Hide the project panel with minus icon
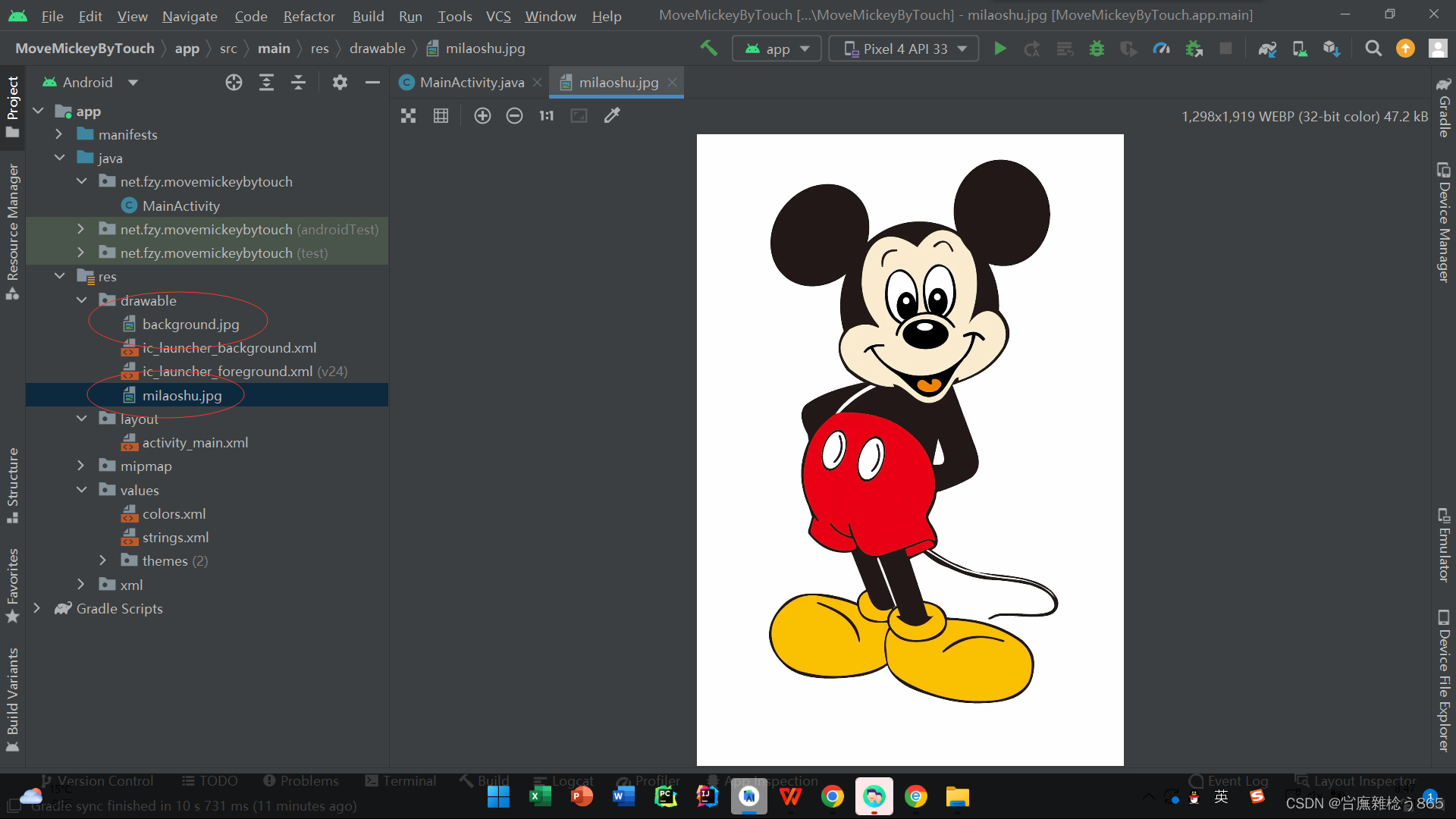 coord(372,83)
